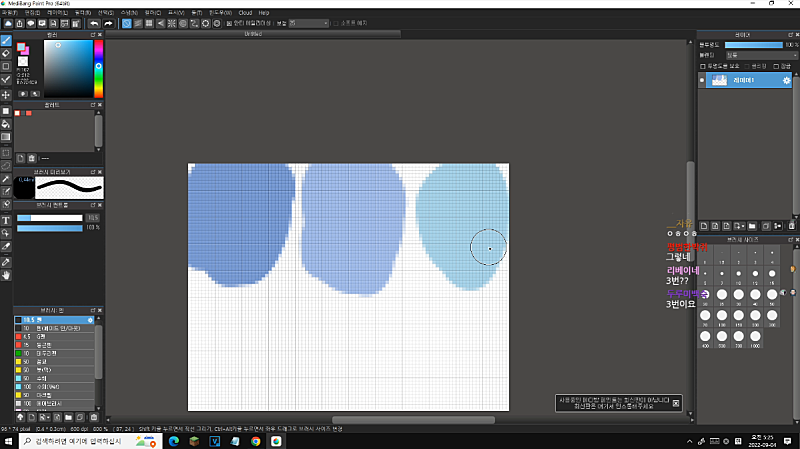Viewport: 800px width, 449px height.
Task: Open the layer settings gear icon
Action: tap(786, 80)
